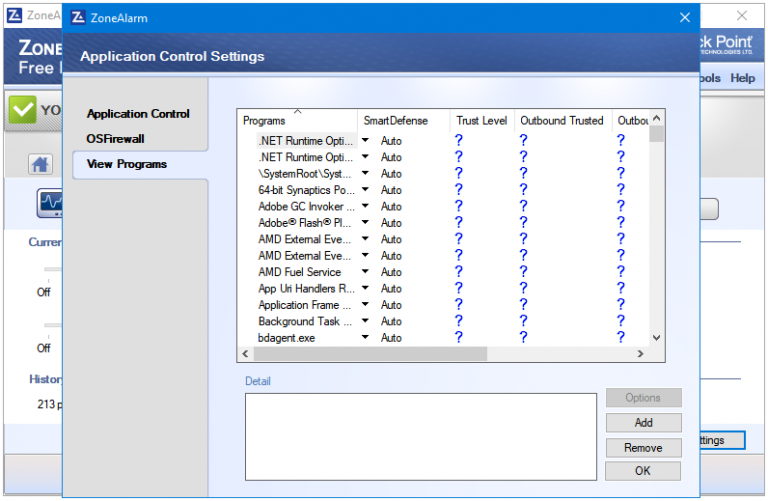The width and height of the screenshot is (768, 501).
Task: Click the horizontal scrollbar left arrow
Action: (245, 354)
